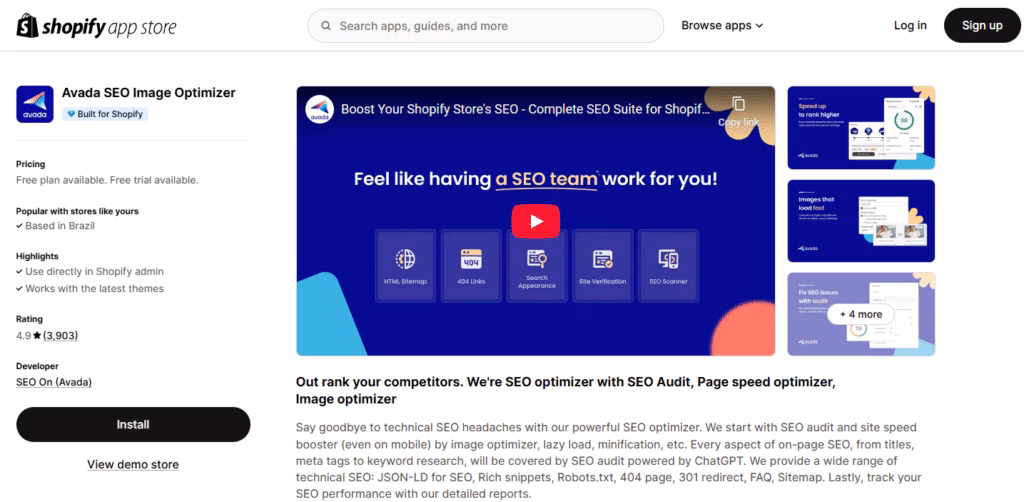Click the 404 Links icon tile
Screen dimensions: 1024x502
click(x=471, y=259)
